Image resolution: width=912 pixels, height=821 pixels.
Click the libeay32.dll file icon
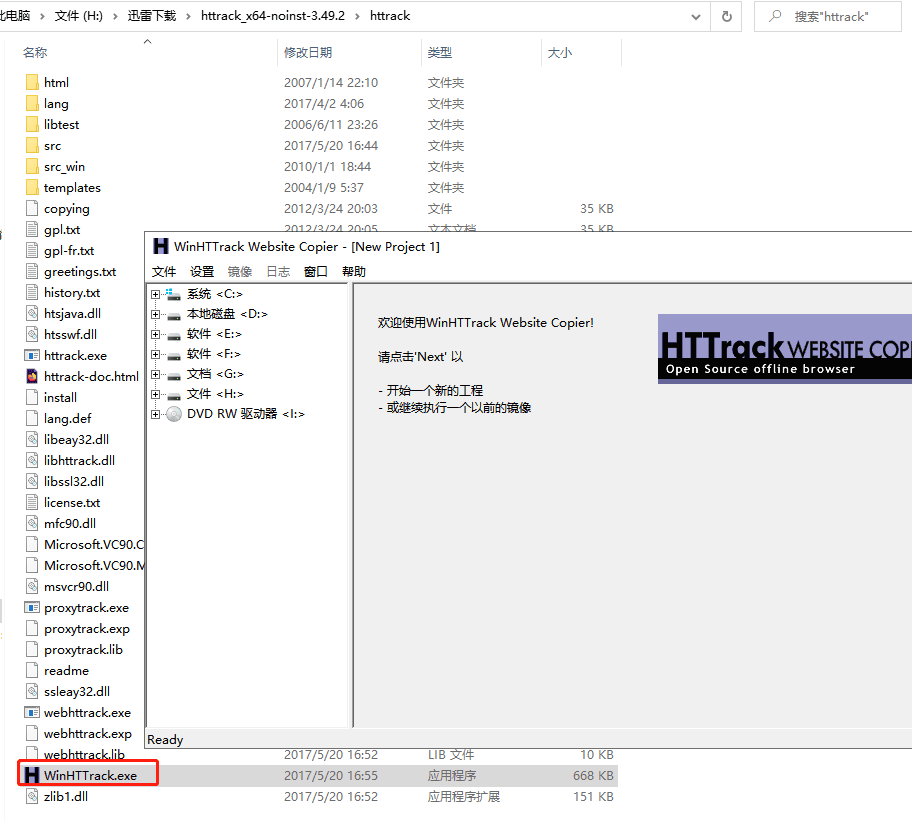(33, 440)
